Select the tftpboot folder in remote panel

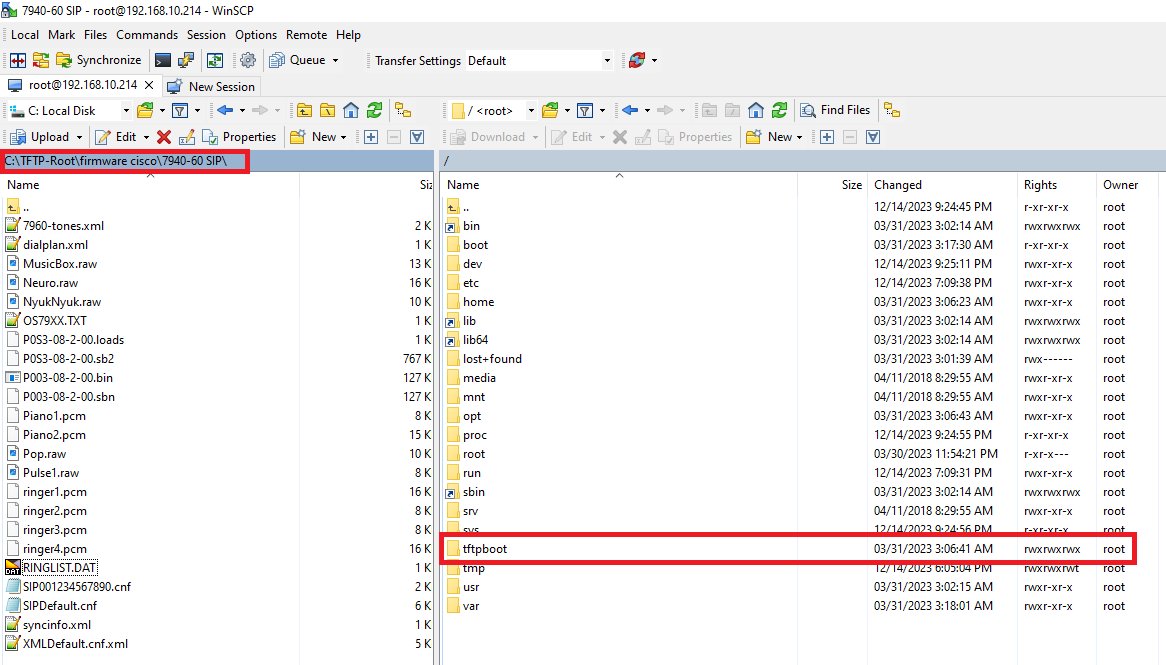(484, 549)
